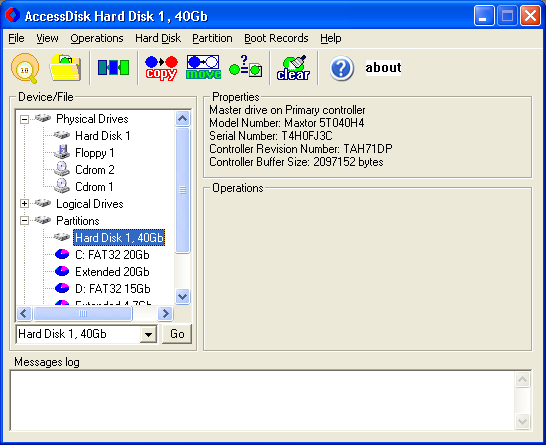Select the clear tool icon
The image size is (546, 445).
click(293, 68)
